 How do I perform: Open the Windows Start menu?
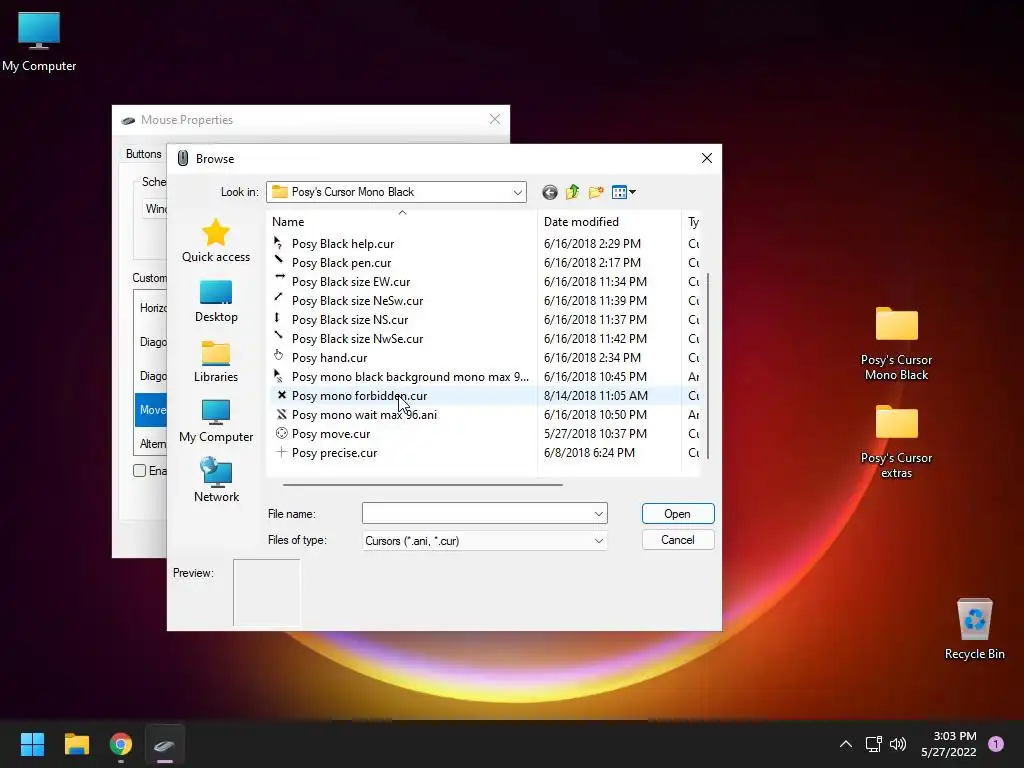pyautogui.click(x=32, y=744)
